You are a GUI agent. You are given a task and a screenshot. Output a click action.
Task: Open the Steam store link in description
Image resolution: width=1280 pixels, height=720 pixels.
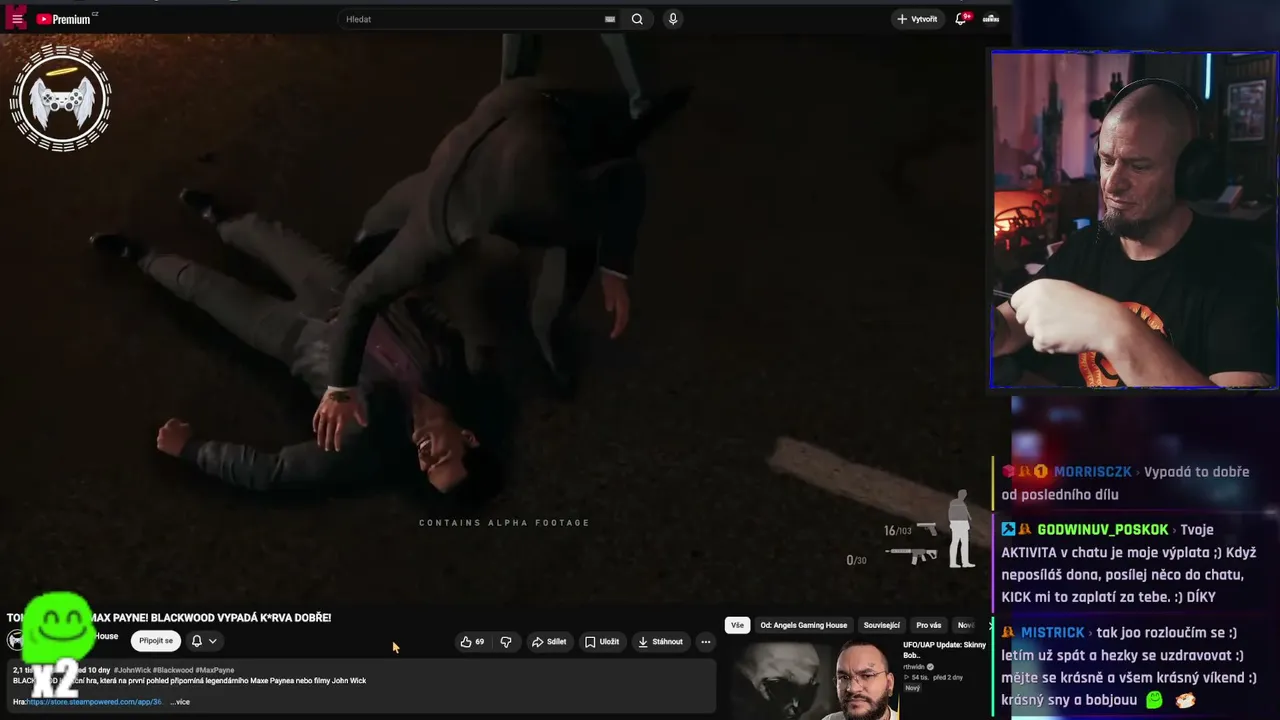pos(94,702)
